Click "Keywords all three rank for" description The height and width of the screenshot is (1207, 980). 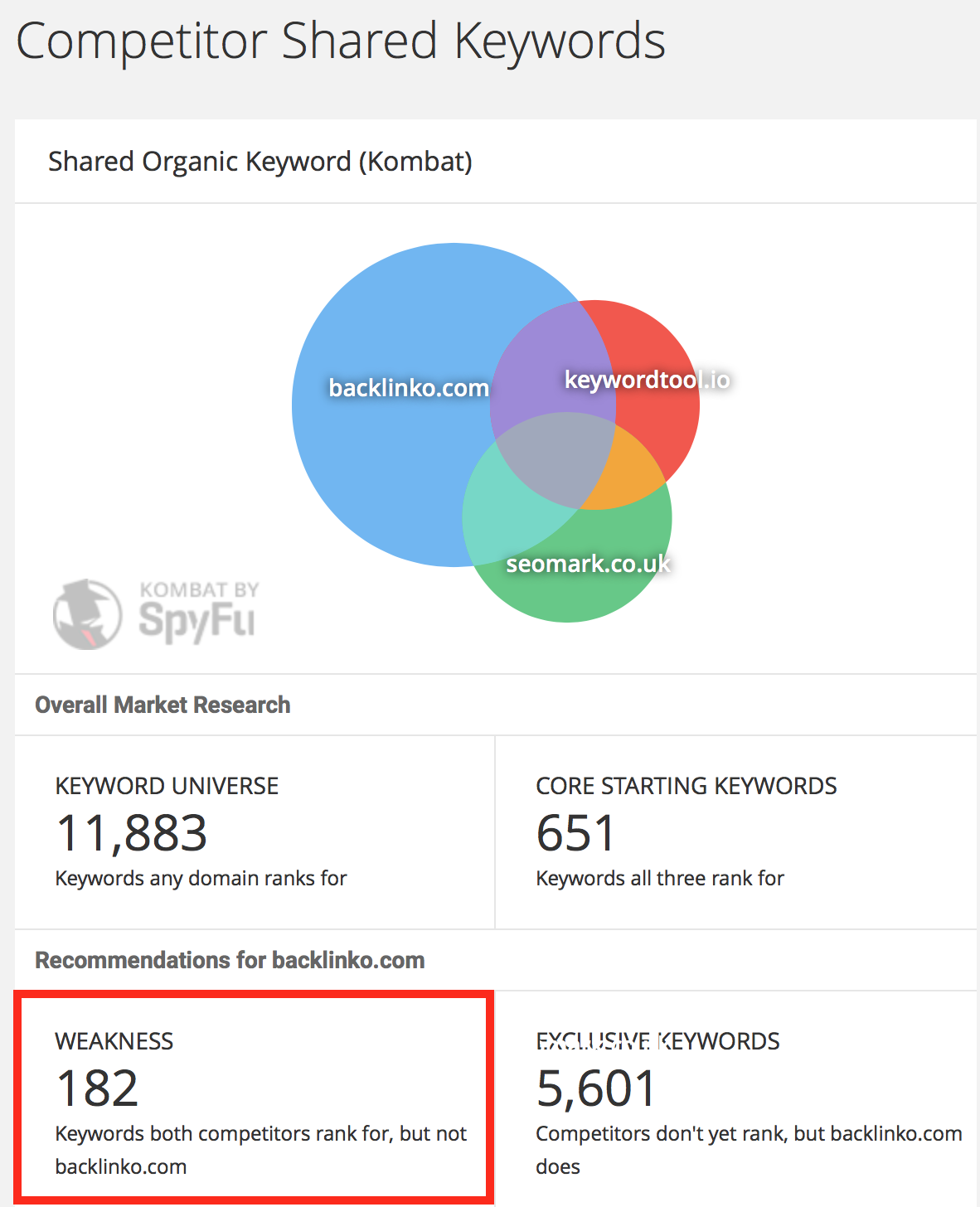(x=660, y=878)
